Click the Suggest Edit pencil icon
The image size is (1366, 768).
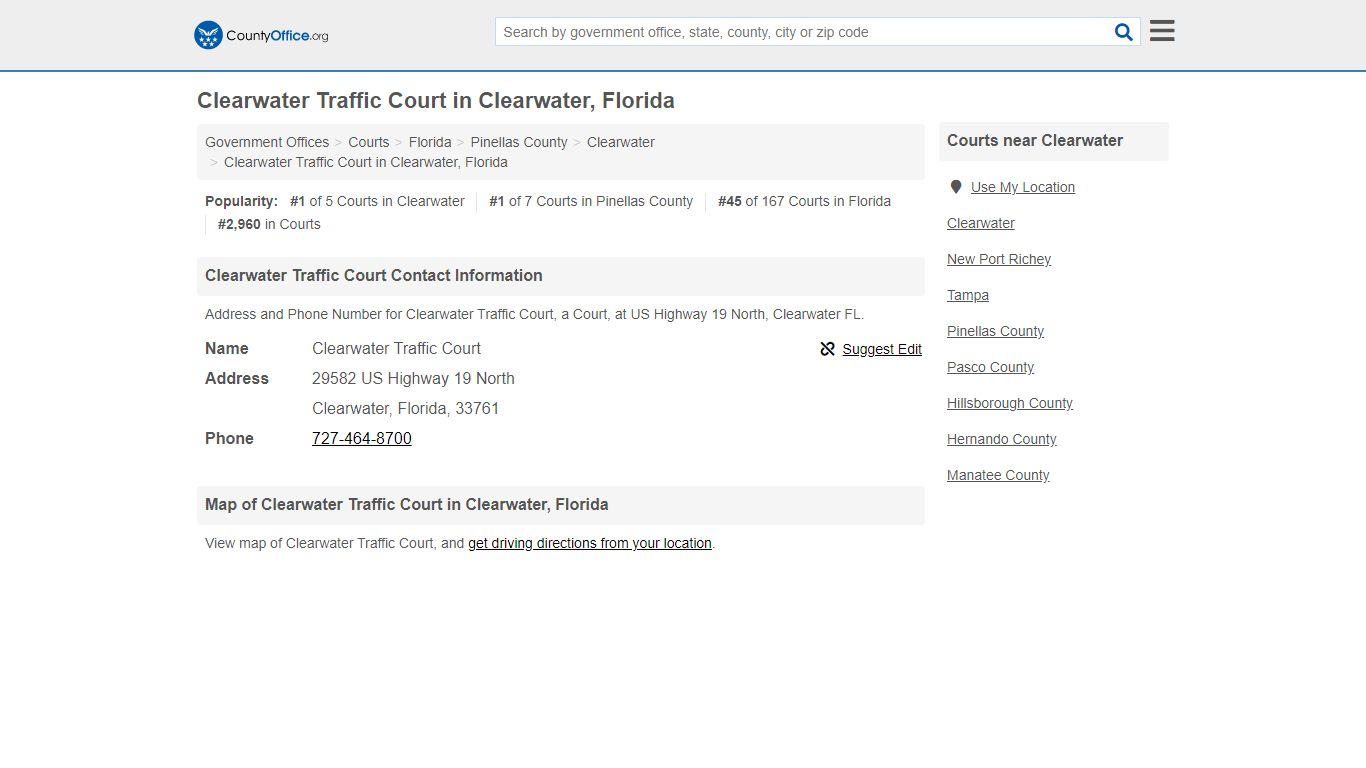827,349
